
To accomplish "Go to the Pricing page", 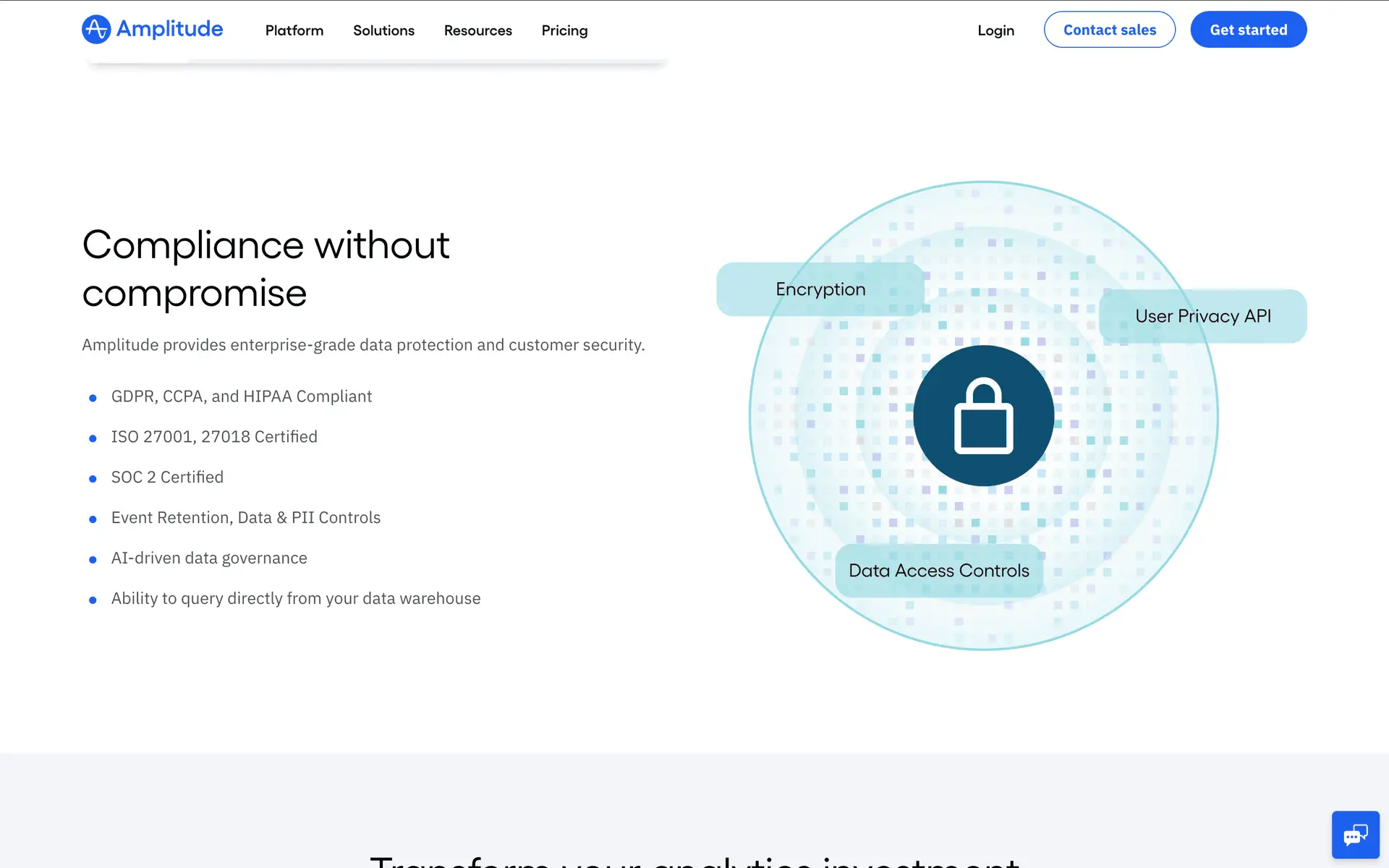I will 564,30.
